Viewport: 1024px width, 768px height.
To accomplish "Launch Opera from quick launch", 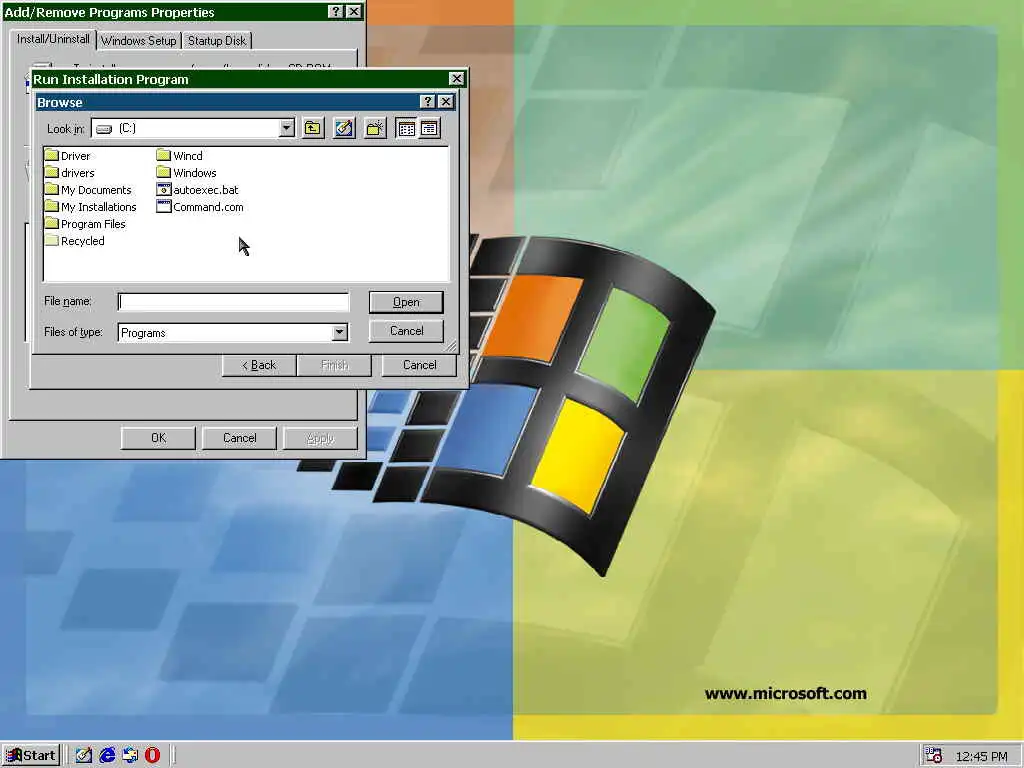I will 152,756.
